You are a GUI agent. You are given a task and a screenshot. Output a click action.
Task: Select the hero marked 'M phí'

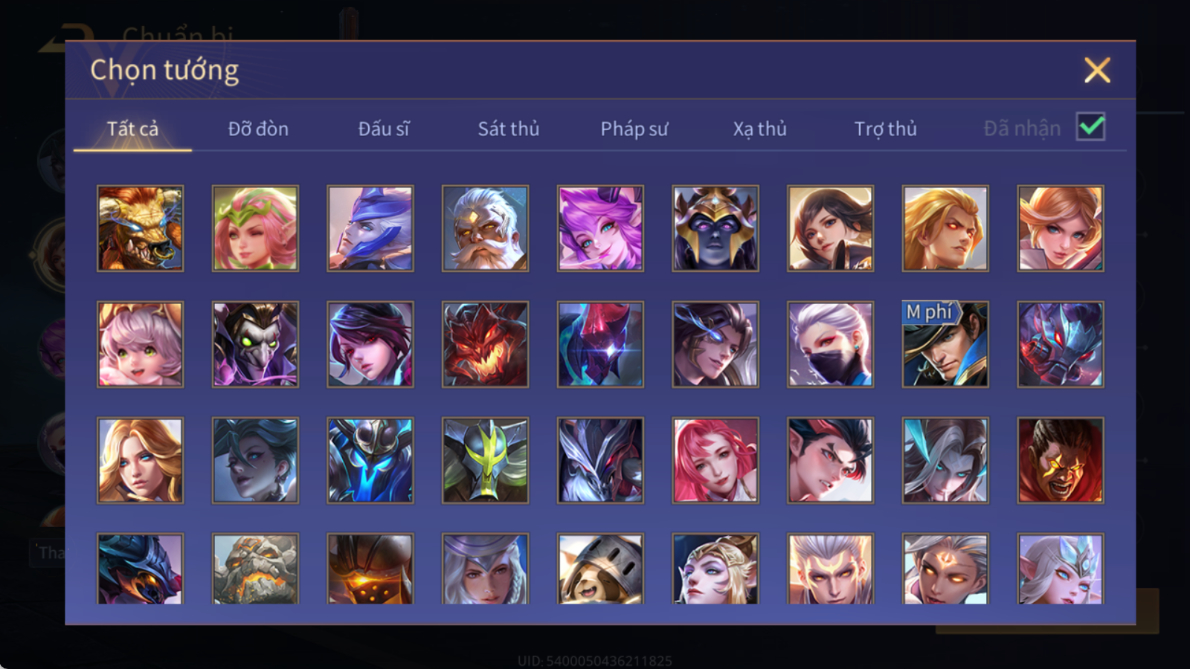tap(945, 344)
